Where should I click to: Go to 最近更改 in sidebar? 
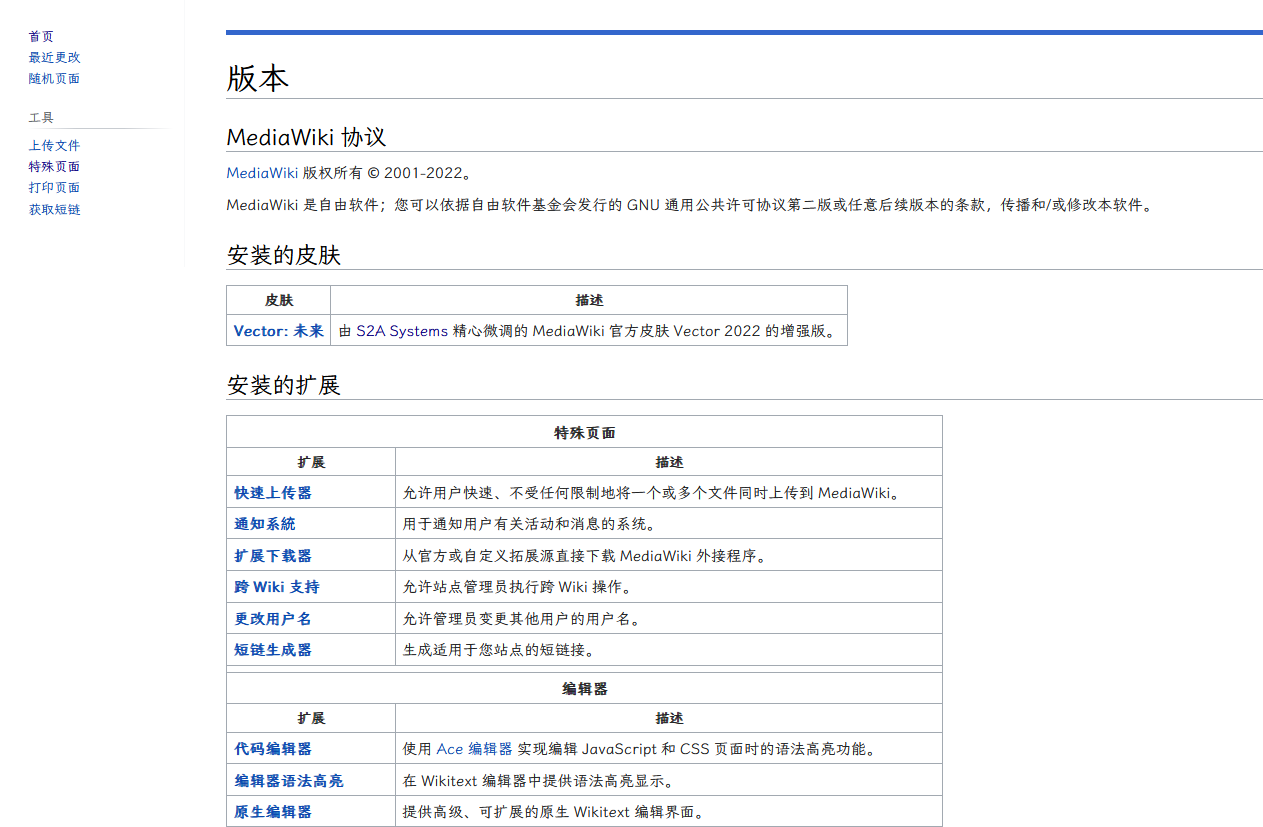[54, 57]
